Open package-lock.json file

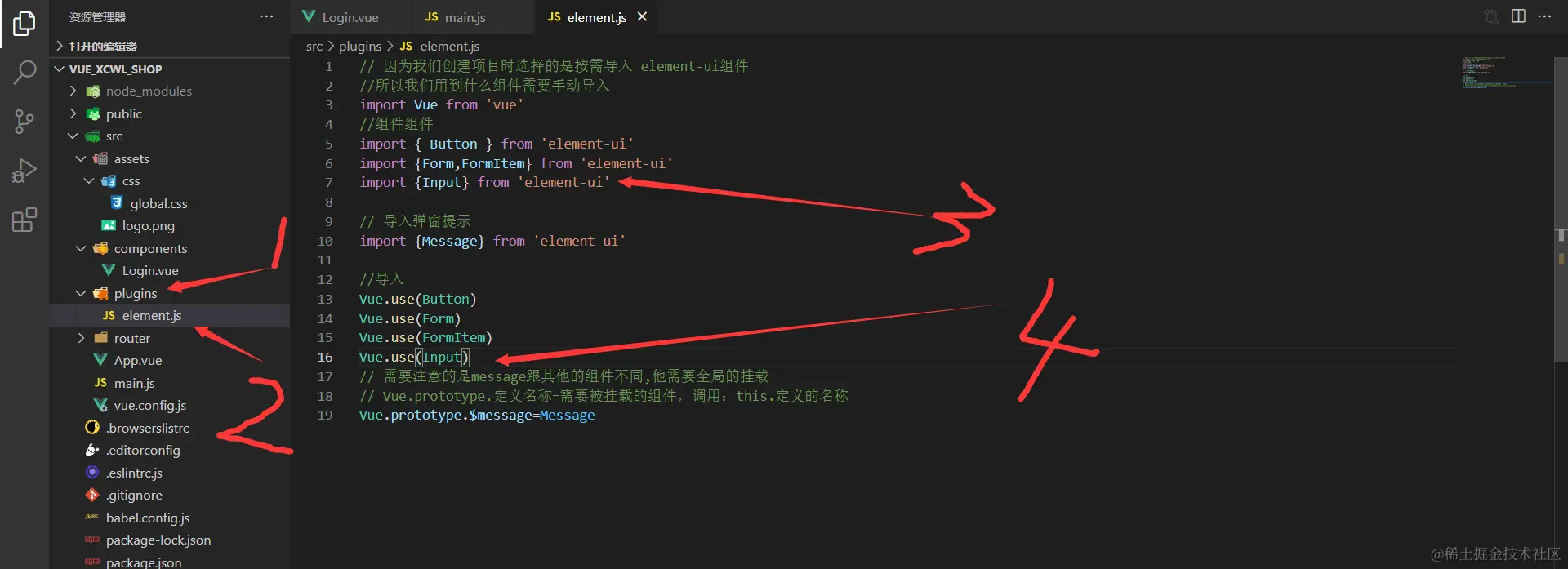(x=169, y=540)
